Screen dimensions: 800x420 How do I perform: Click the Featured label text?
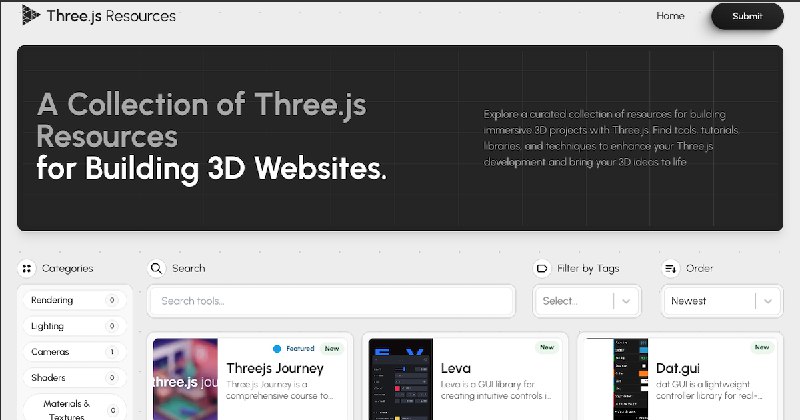coord(300,349)
